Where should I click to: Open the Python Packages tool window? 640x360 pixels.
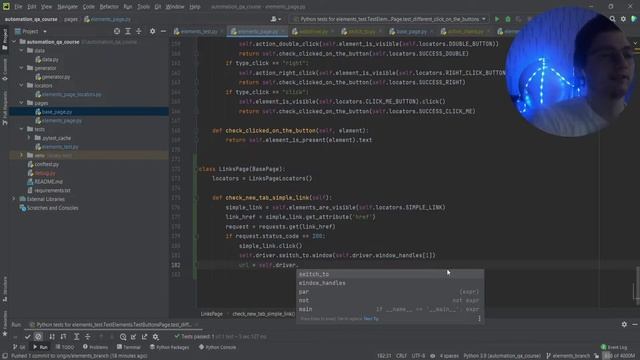(169, 347)
